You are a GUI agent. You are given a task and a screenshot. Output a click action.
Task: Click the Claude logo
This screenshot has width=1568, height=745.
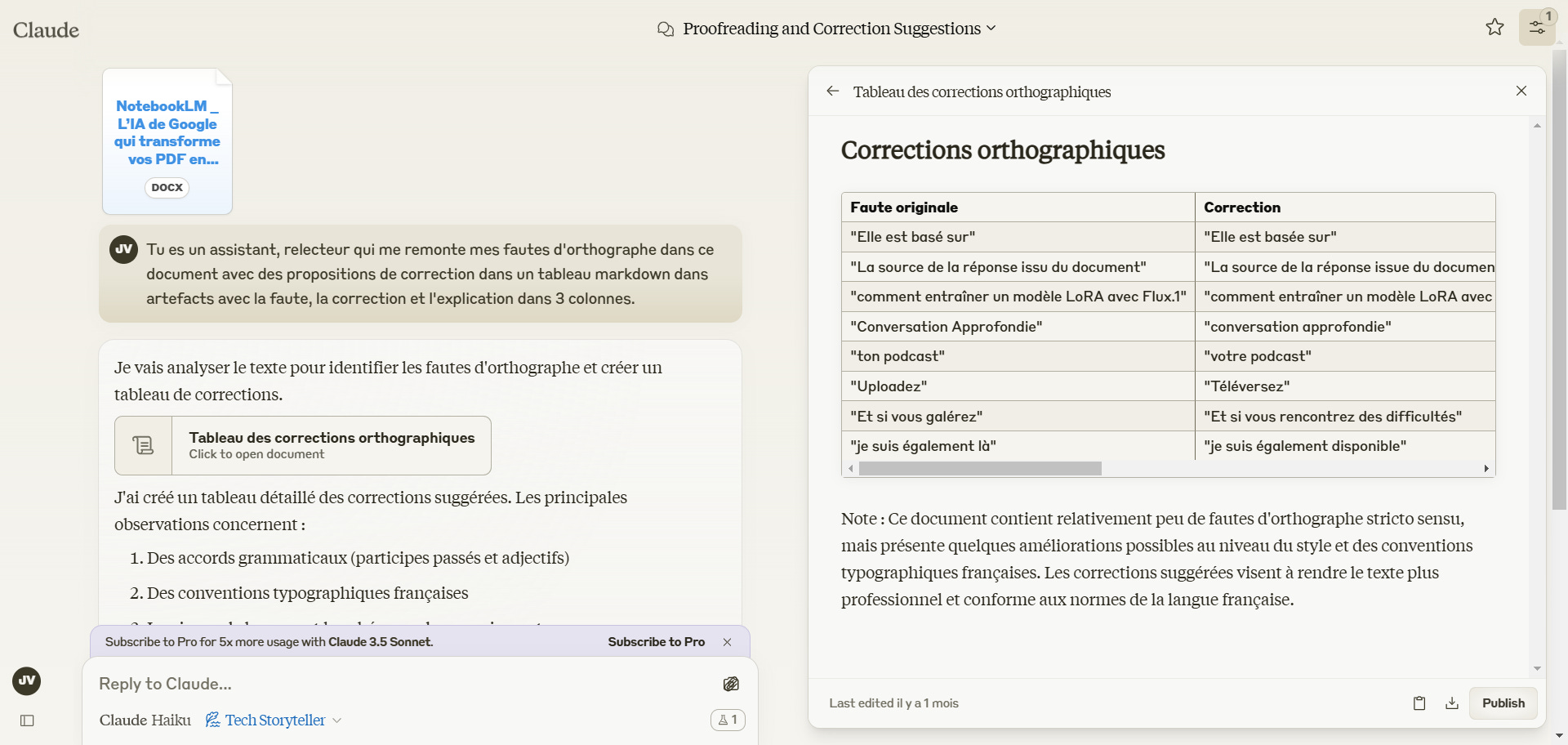coord(46,30)
